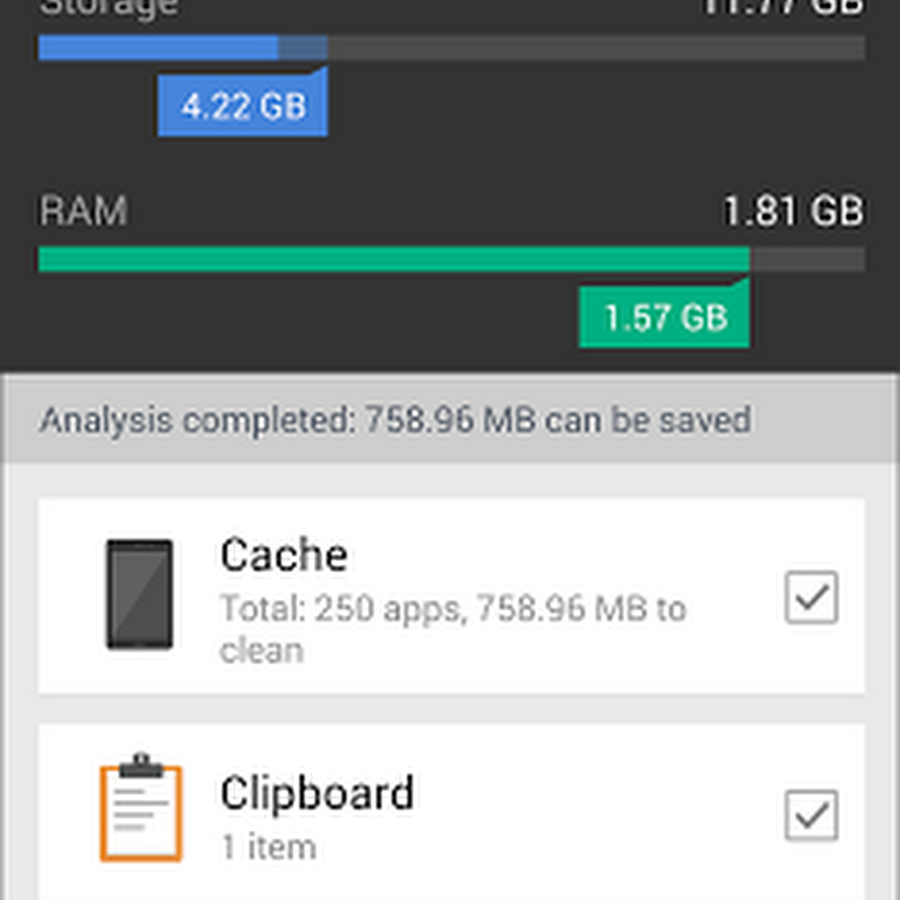Click the 1.81 GB total RAM value
Viewport: 900px width, 900px height.
[793, 212]
